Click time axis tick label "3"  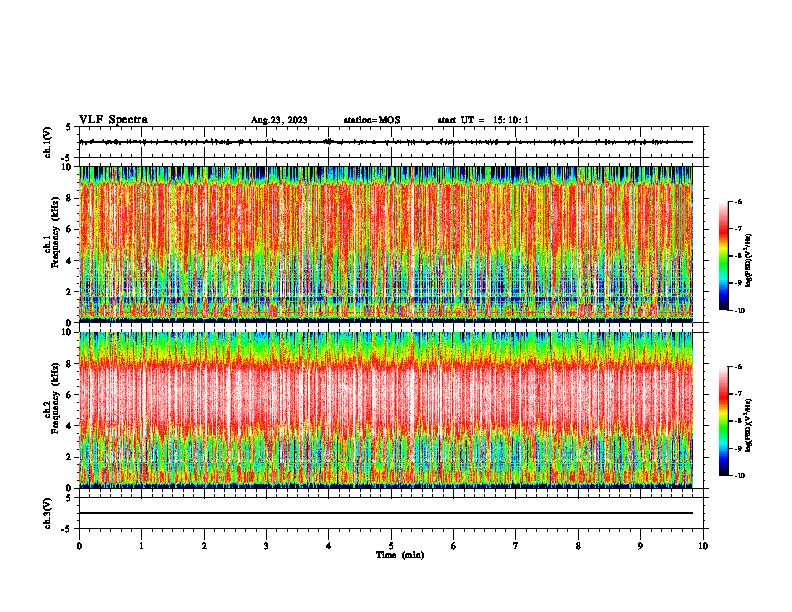click(x=266, y=546)
